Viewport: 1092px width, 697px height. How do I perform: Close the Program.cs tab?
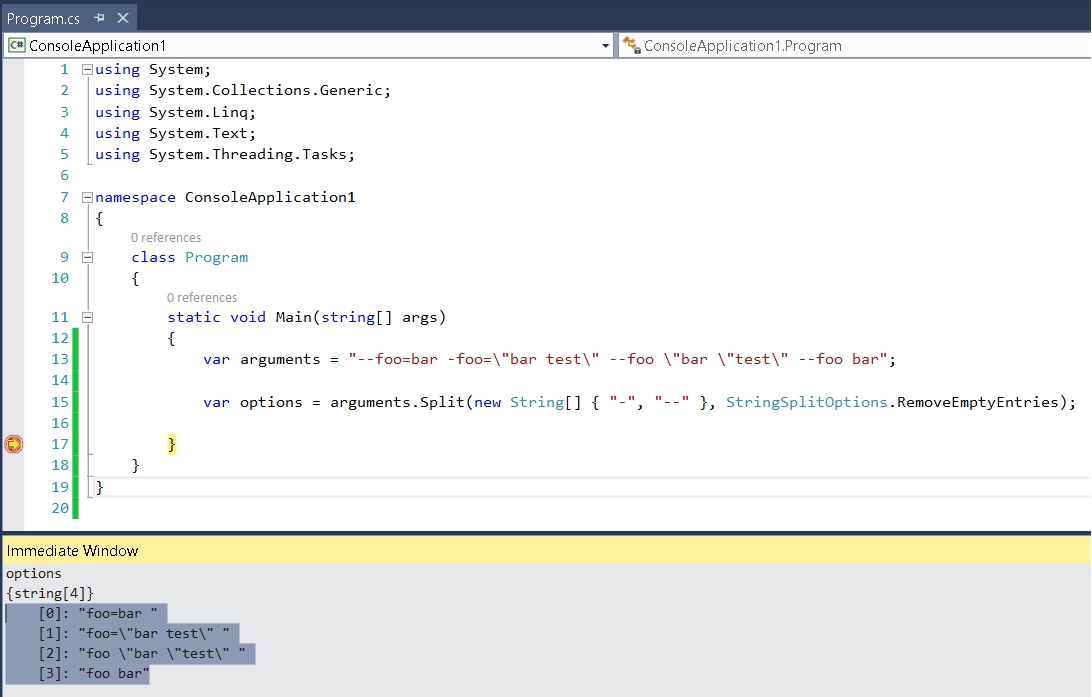tap(123, 17)
